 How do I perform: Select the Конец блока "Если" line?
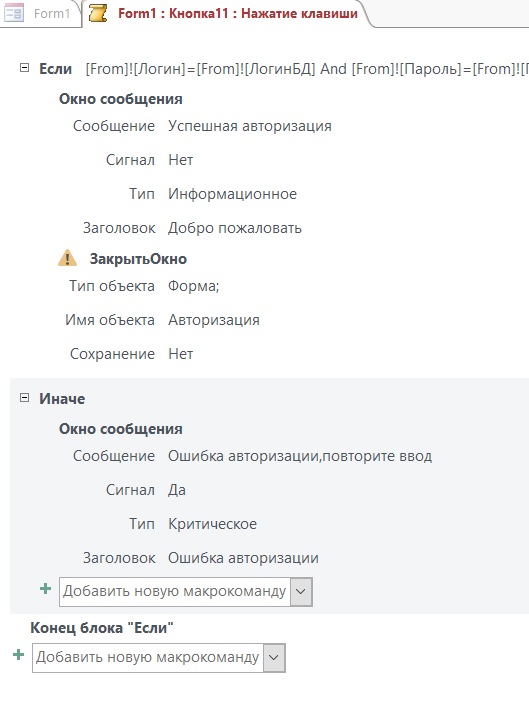click(x=102, y=628)
